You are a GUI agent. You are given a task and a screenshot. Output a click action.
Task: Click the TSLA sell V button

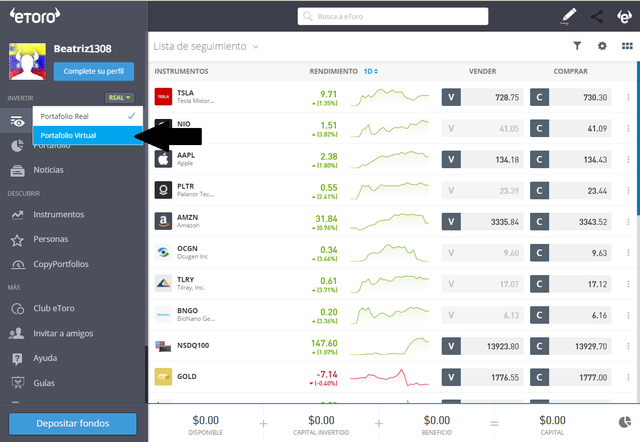tap(451, 98)
